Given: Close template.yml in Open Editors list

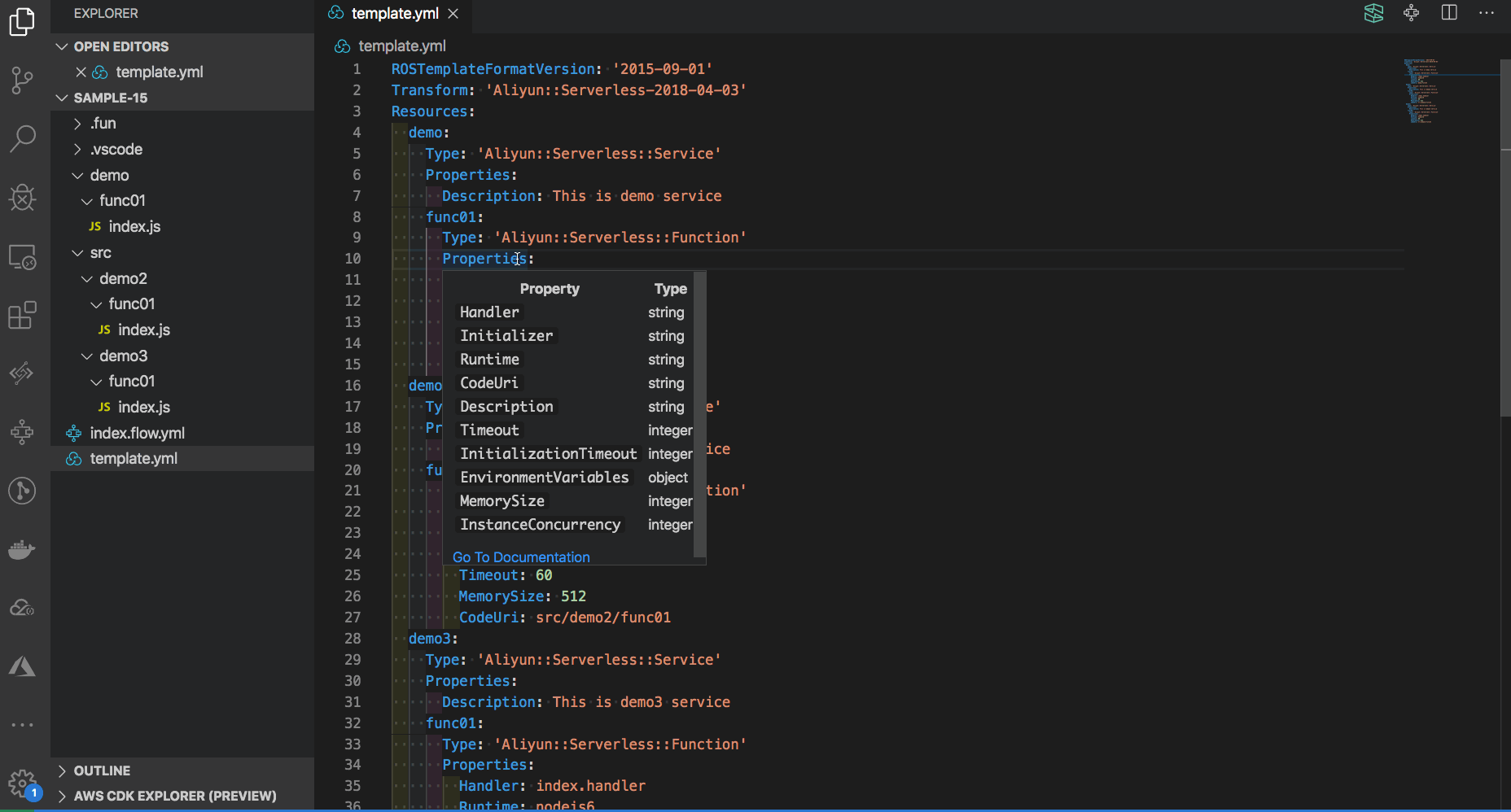Looking at the screenshot, I should [x=81, y=72].
